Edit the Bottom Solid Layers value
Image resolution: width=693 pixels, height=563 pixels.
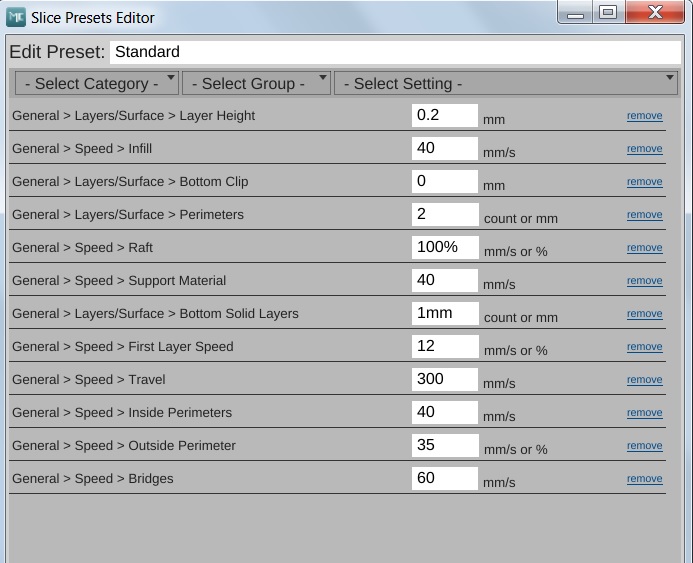coord(444,313)
